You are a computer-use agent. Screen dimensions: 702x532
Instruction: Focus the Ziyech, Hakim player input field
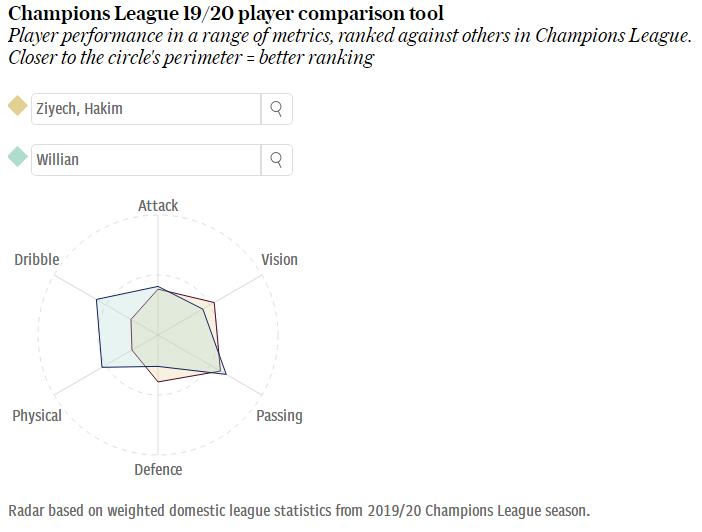(146, 109)
